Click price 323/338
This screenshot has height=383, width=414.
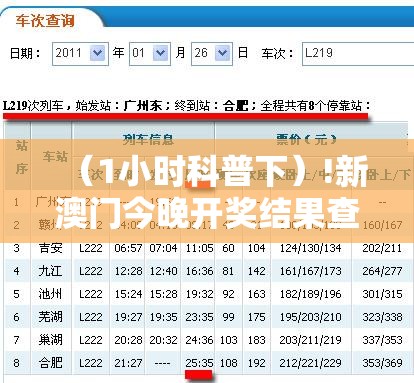point(382,317)
